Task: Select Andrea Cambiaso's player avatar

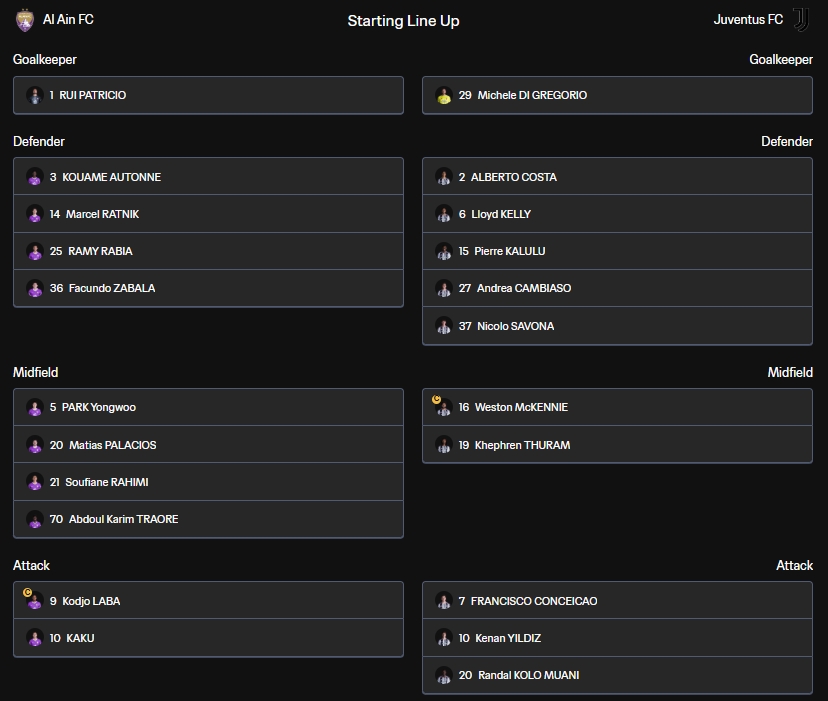Action: (x=444, y=288)
